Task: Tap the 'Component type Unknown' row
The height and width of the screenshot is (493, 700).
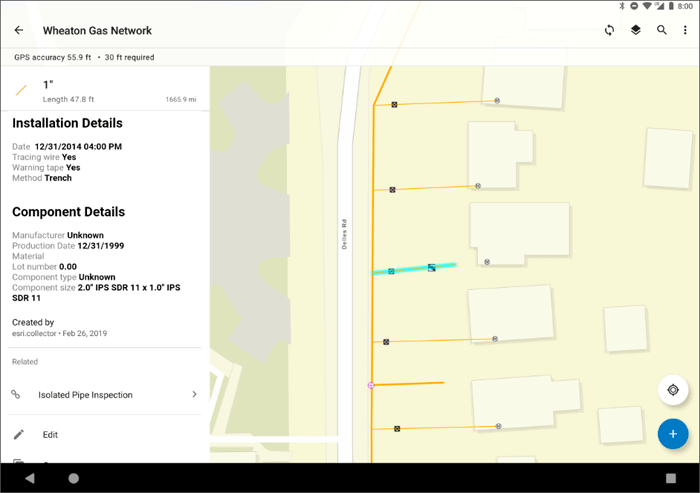Action: click(x=64, y=277)
